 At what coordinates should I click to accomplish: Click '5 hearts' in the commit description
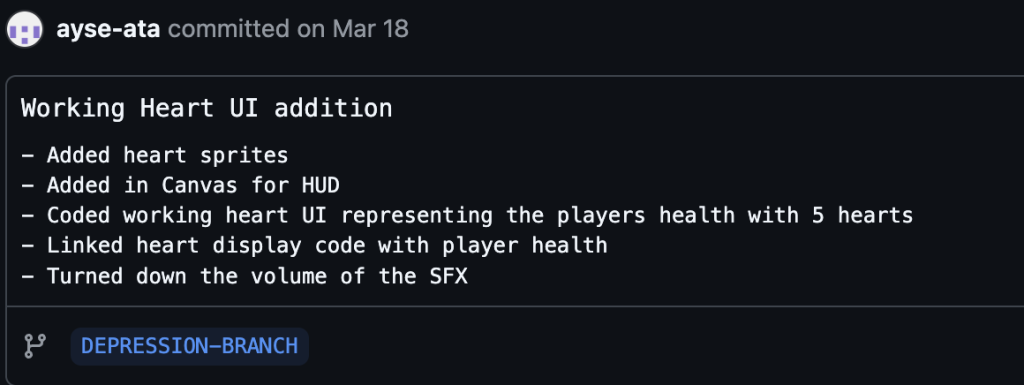tap(862, 215)
